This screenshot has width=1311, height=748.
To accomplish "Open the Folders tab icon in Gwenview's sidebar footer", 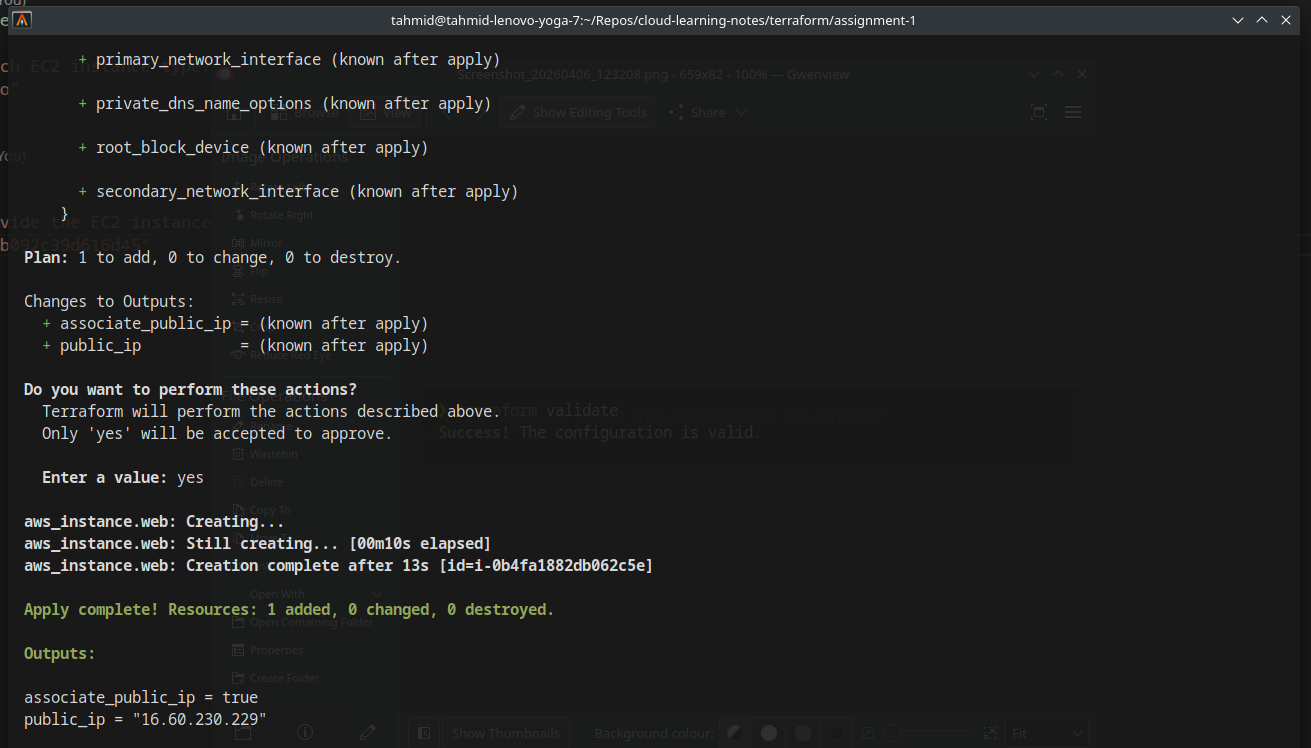I will click(x=243, y=733).
